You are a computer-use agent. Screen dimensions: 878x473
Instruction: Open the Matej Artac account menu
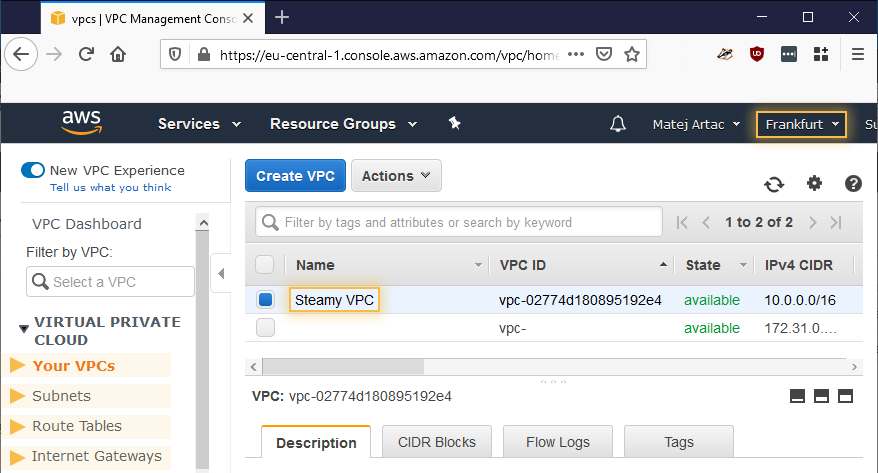point(696,124)
